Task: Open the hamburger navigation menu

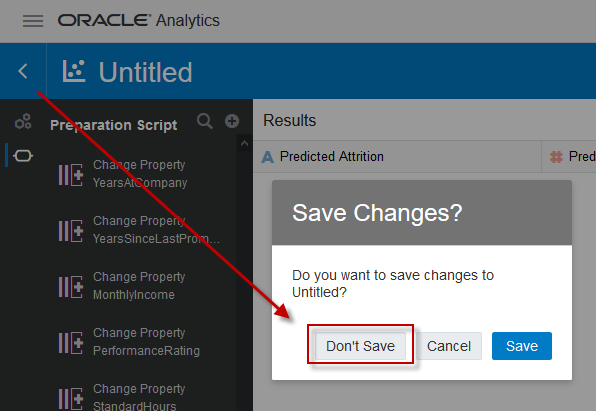Action: coord(33,21)
